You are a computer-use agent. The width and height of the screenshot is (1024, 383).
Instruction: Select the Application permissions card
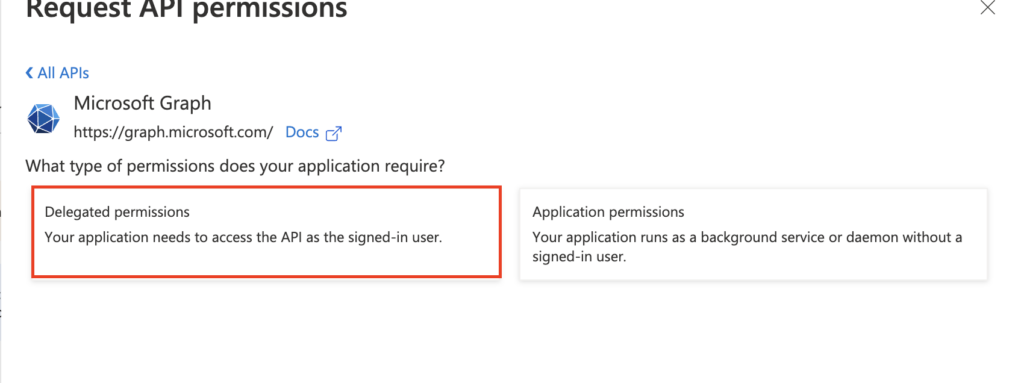753,235
